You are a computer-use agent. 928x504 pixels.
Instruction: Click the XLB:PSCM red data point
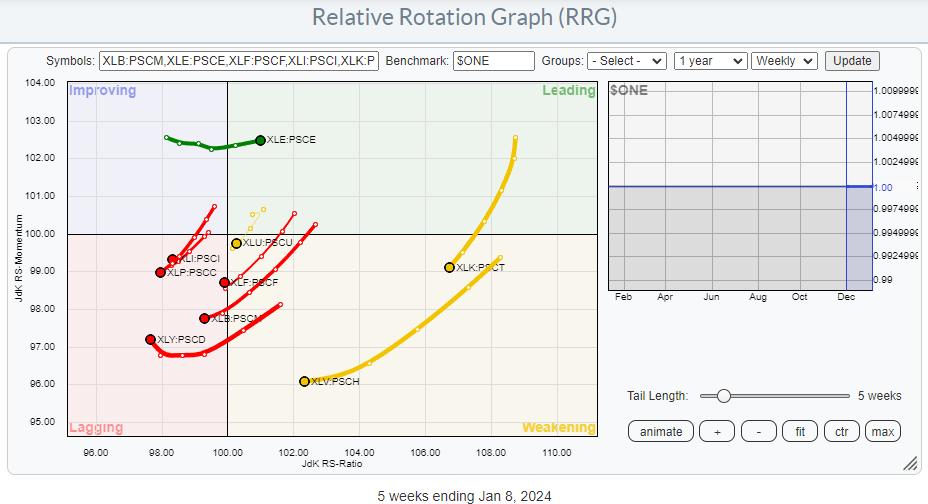coord(204,318)
